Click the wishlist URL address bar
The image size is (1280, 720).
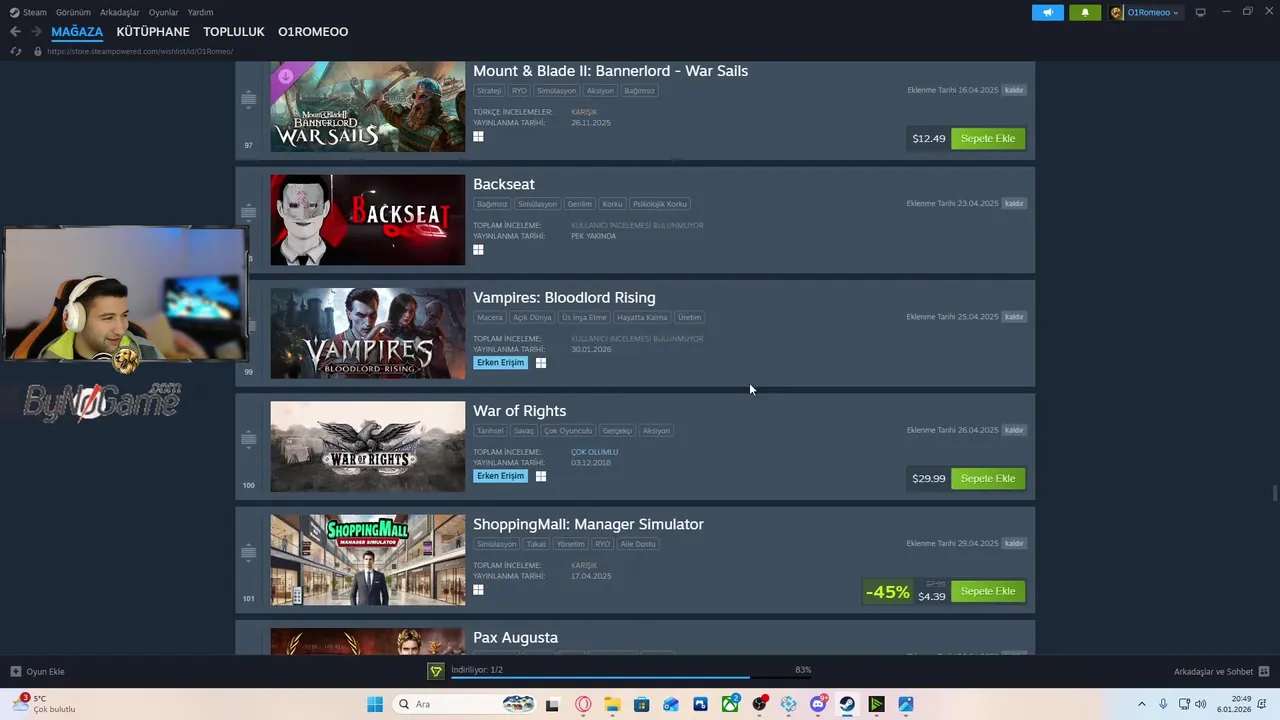[140, 51]
